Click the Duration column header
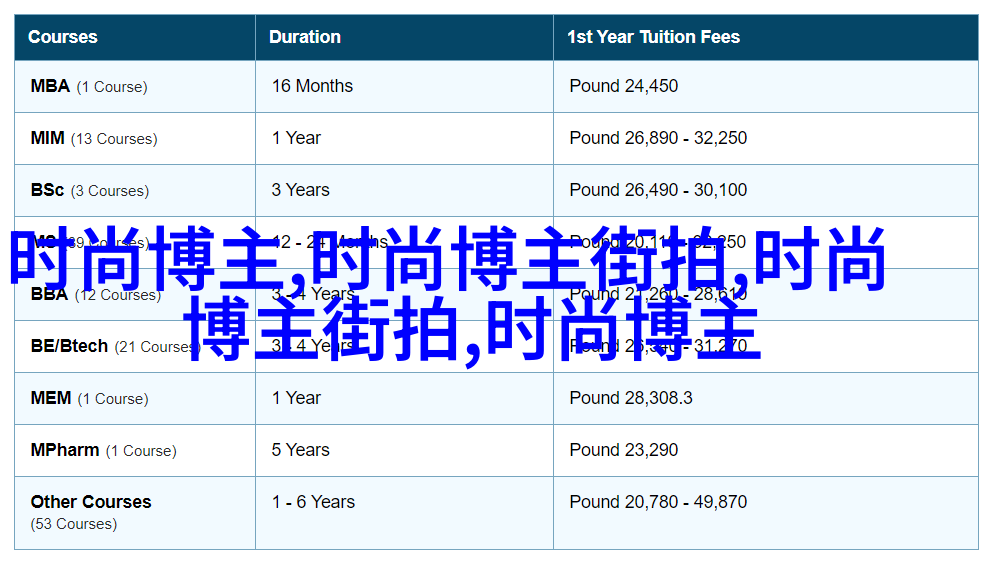The image size is (993, 570). point(305,37)
